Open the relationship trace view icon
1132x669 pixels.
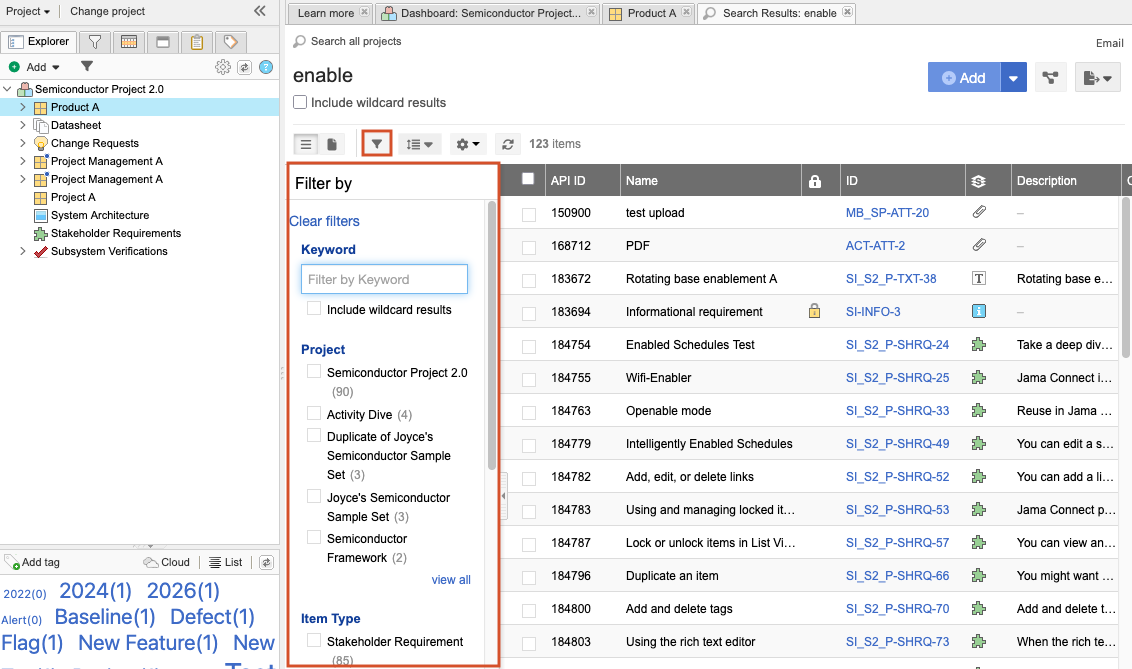1050,77
